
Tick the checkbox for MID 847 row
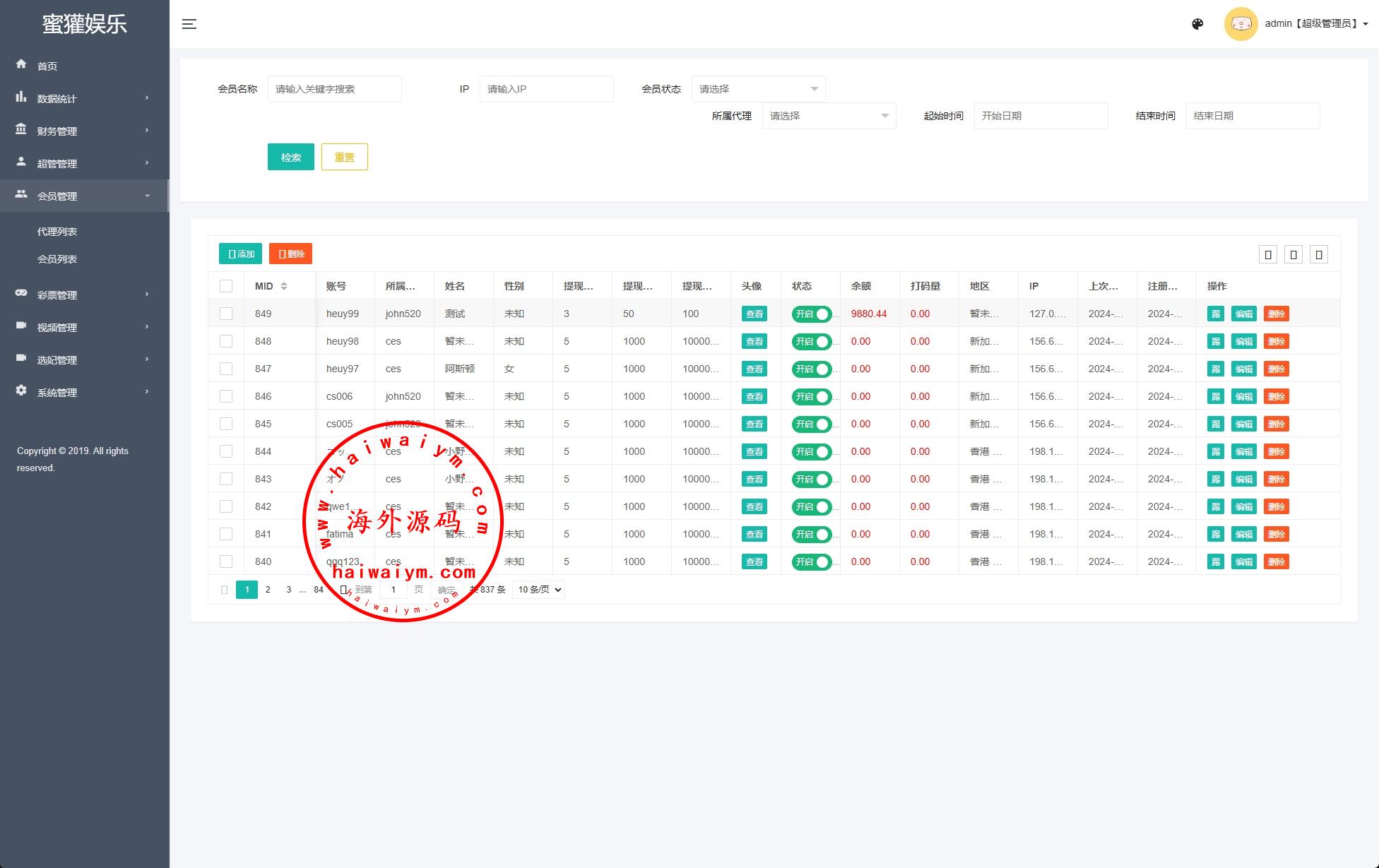coord(226,369)
